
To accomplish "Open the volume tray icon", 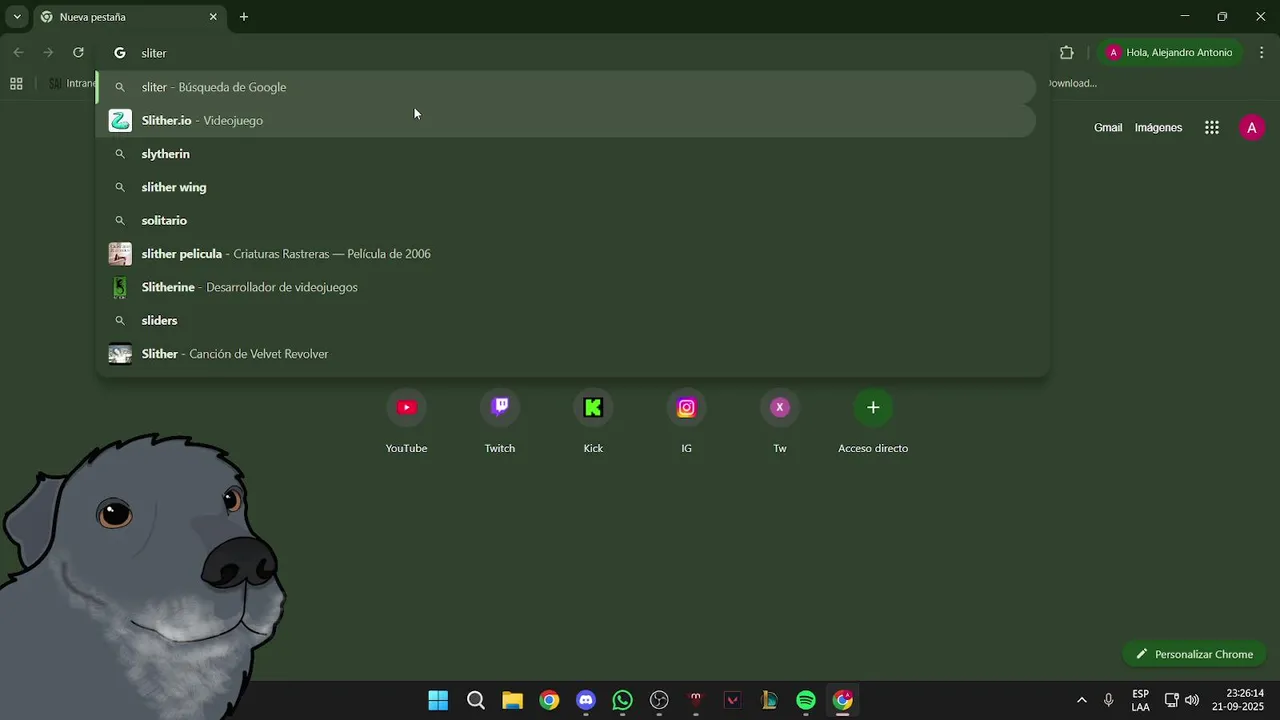I will pos(1192,700).
